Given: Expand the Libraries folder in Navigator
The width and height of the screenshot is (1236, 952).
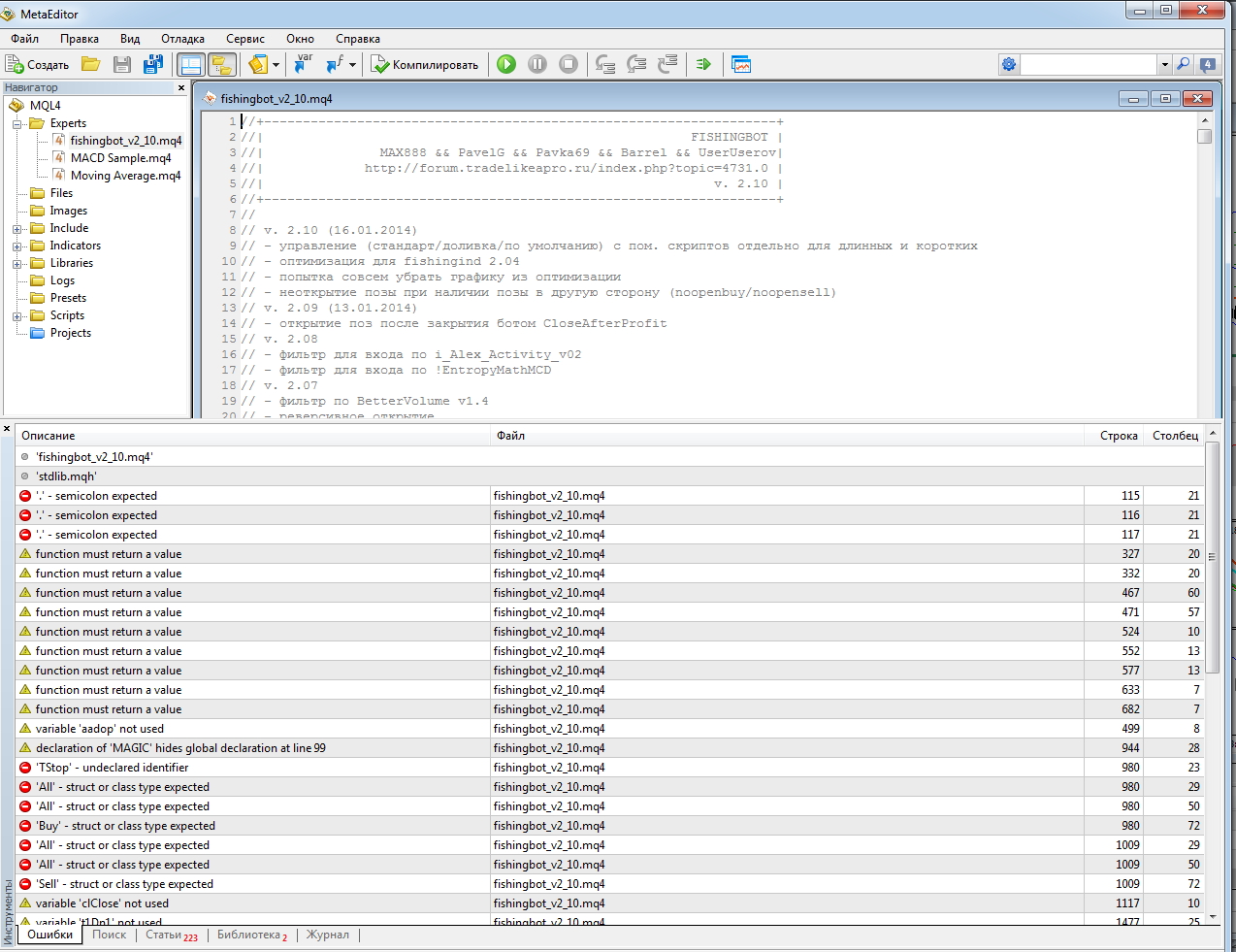Looking at the screenshot, I should tap(16, 264).
